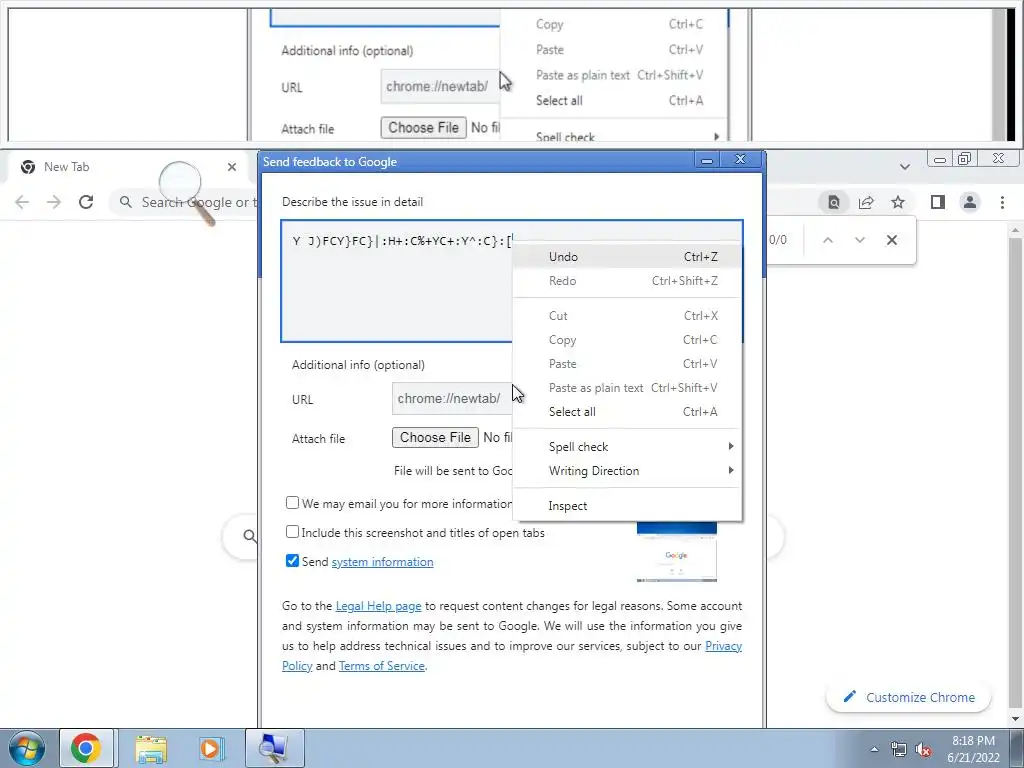Open Chrome three-dot menu
Screen dimensions: 1024x768
[1002, 202]
